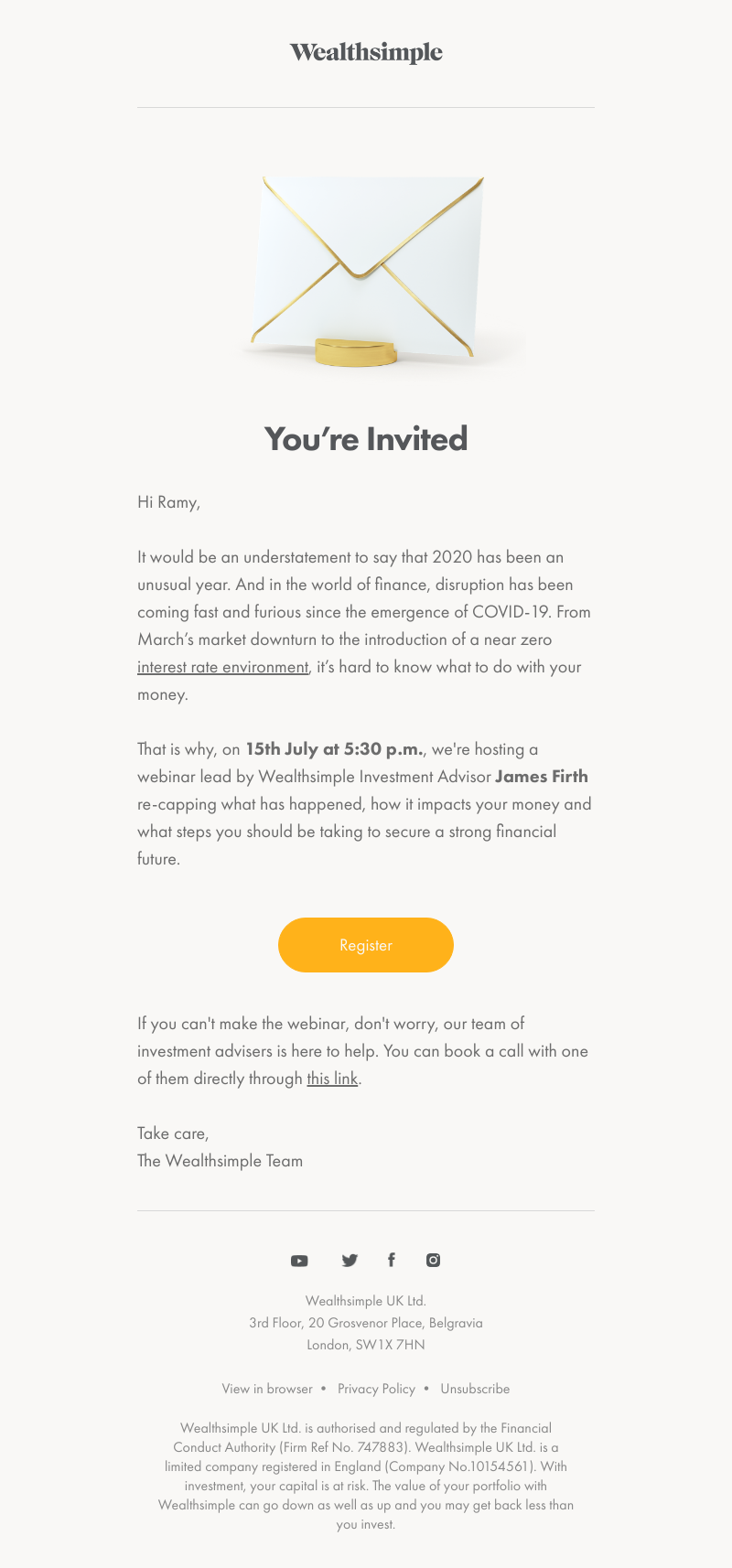Open the 'interest rate environment' link
The height and width of the screenshot is (1568, 732).
point(223,667)
